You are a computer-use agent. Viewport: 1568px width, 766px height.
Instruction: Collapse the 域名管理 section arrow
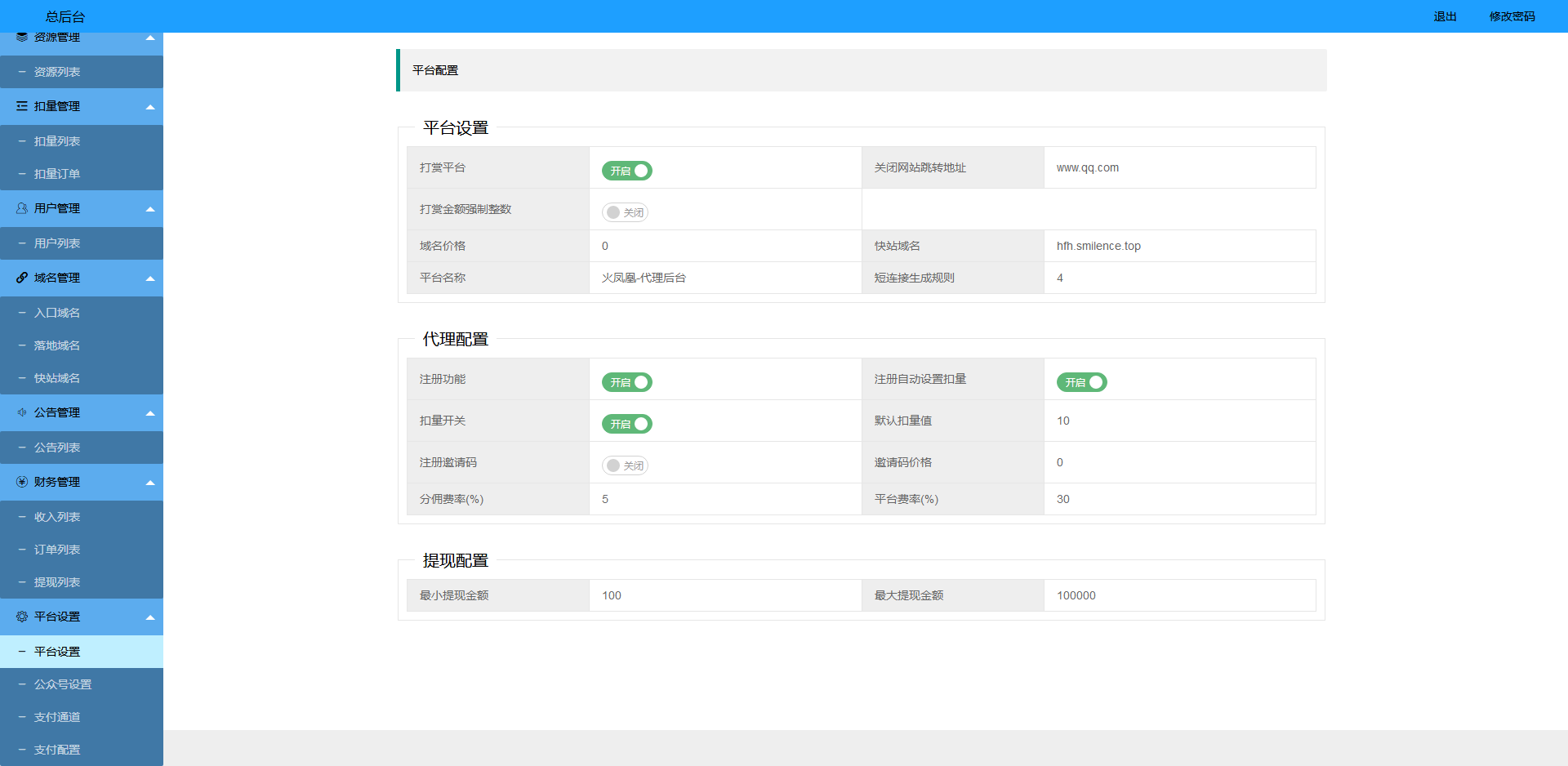[150, 278]
